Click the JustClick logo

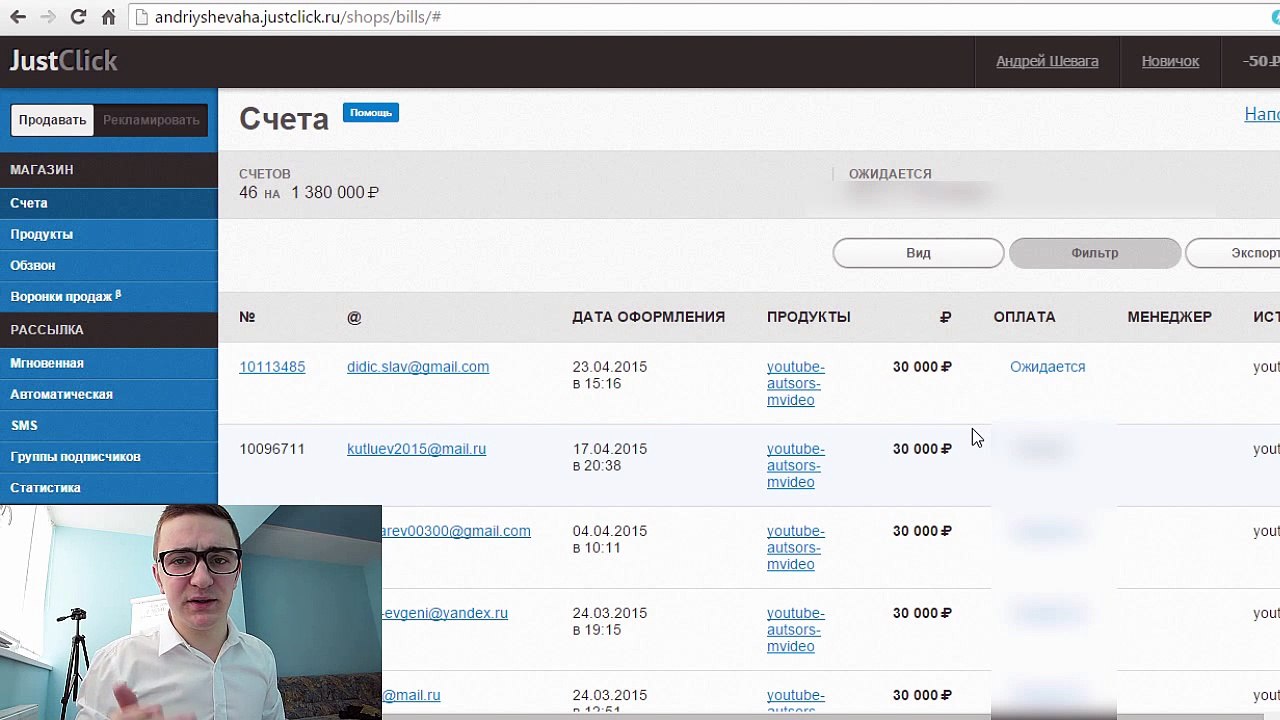[64, 61]
